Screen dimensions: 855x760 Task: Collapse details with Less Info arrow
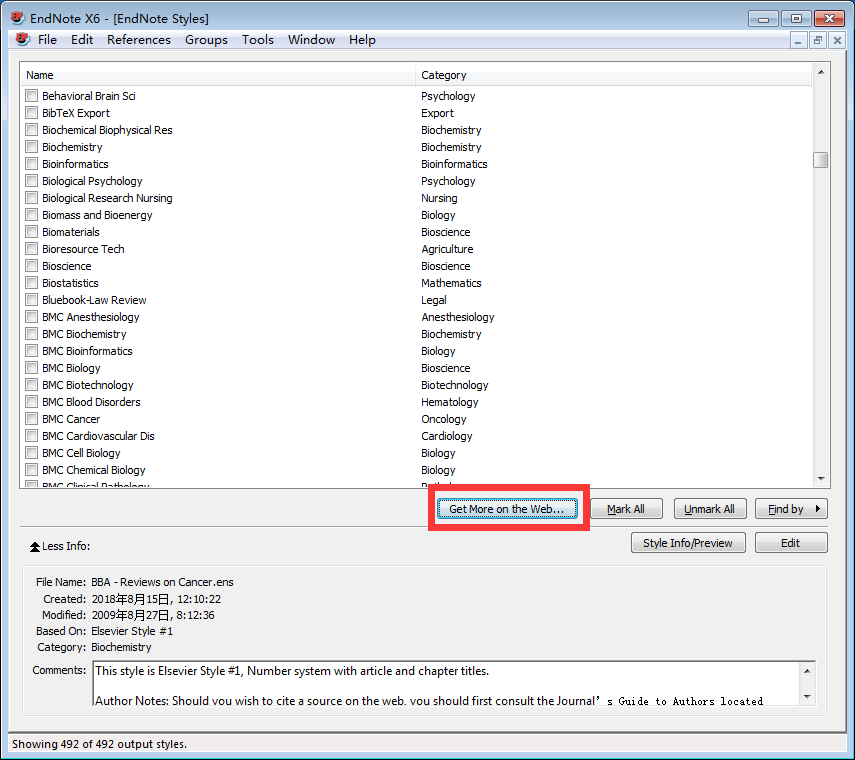(x=34, y=546)
